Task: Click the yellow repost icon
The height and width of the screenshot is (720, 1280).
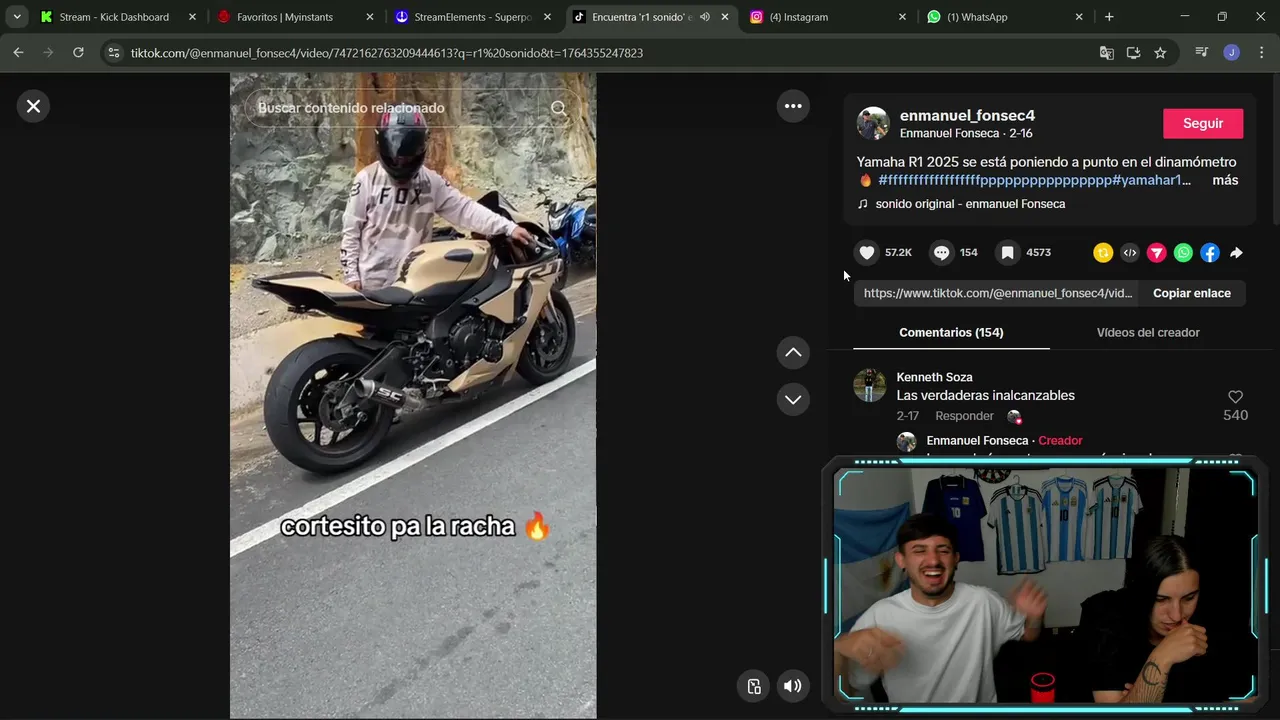Action: (x=1103, y=253)
